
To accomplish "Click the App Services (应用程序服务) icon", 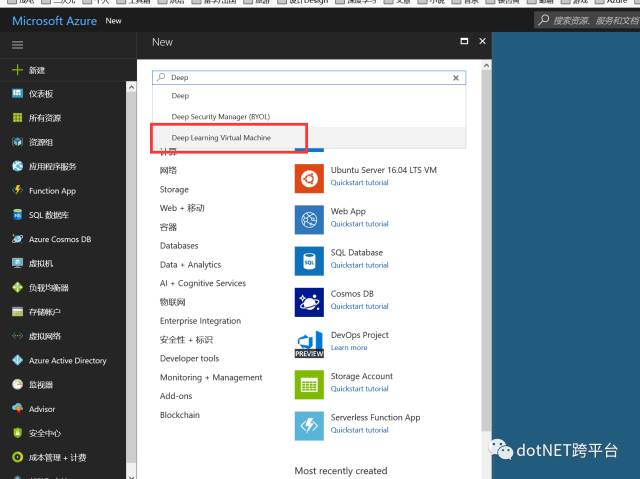I will pyautogui.click(x=17, y=166).
